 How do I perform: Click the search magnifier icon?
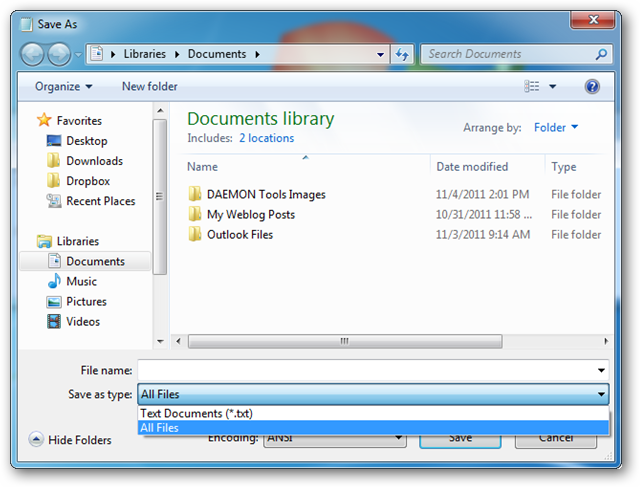601,54
